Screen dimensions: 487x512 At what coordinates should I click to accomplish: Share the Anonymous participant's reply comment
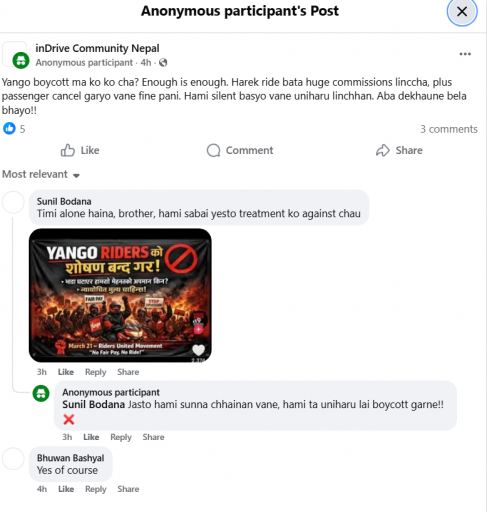click(153, 437)
